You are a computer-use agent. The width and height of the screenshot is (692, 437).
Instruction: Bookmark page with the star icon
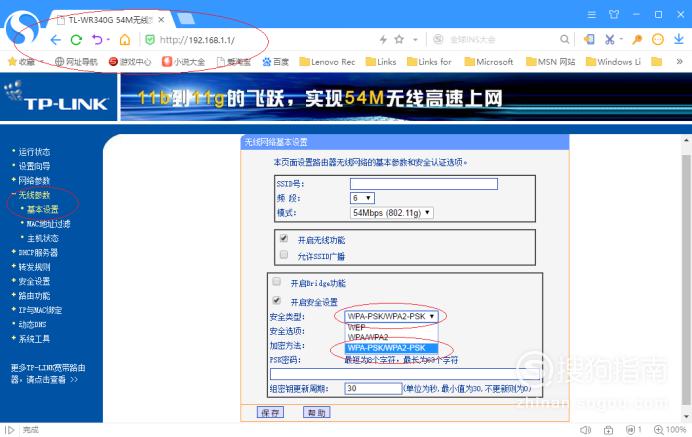coord(399,39)
